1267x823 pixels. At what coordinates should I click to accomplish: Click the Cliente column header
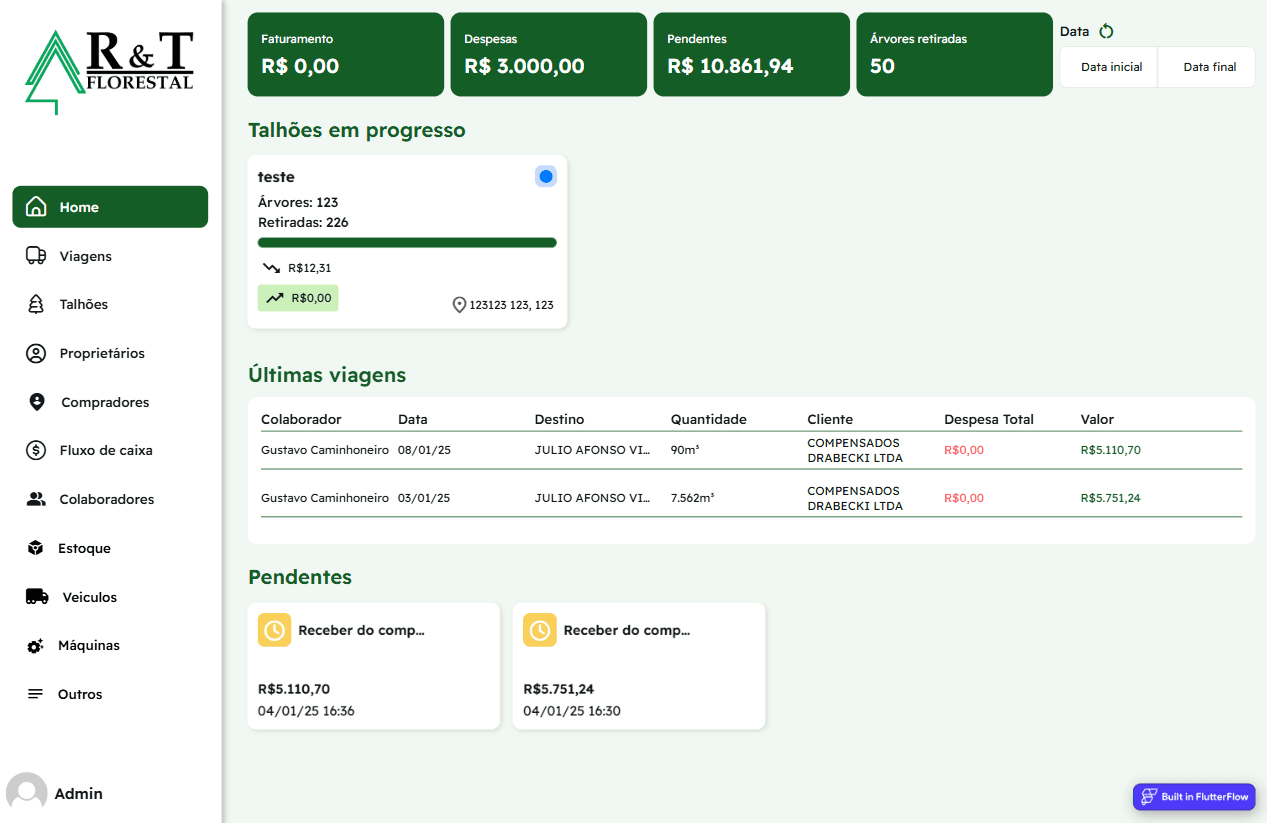830,419
